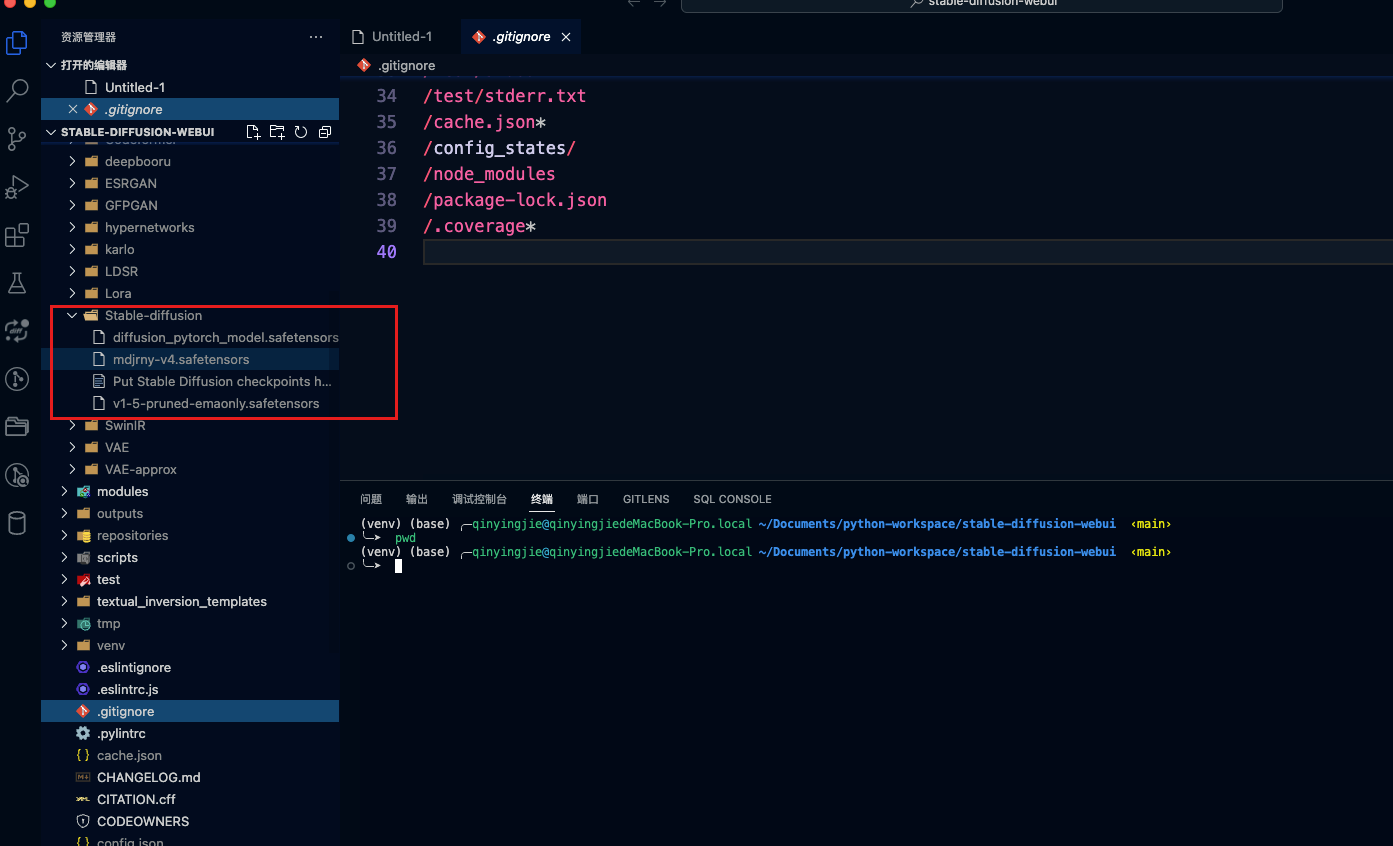The height and width of the screenshot is (846, 1393).
Task: Click the Refresh Explorer icon
Action: point(301,132)
